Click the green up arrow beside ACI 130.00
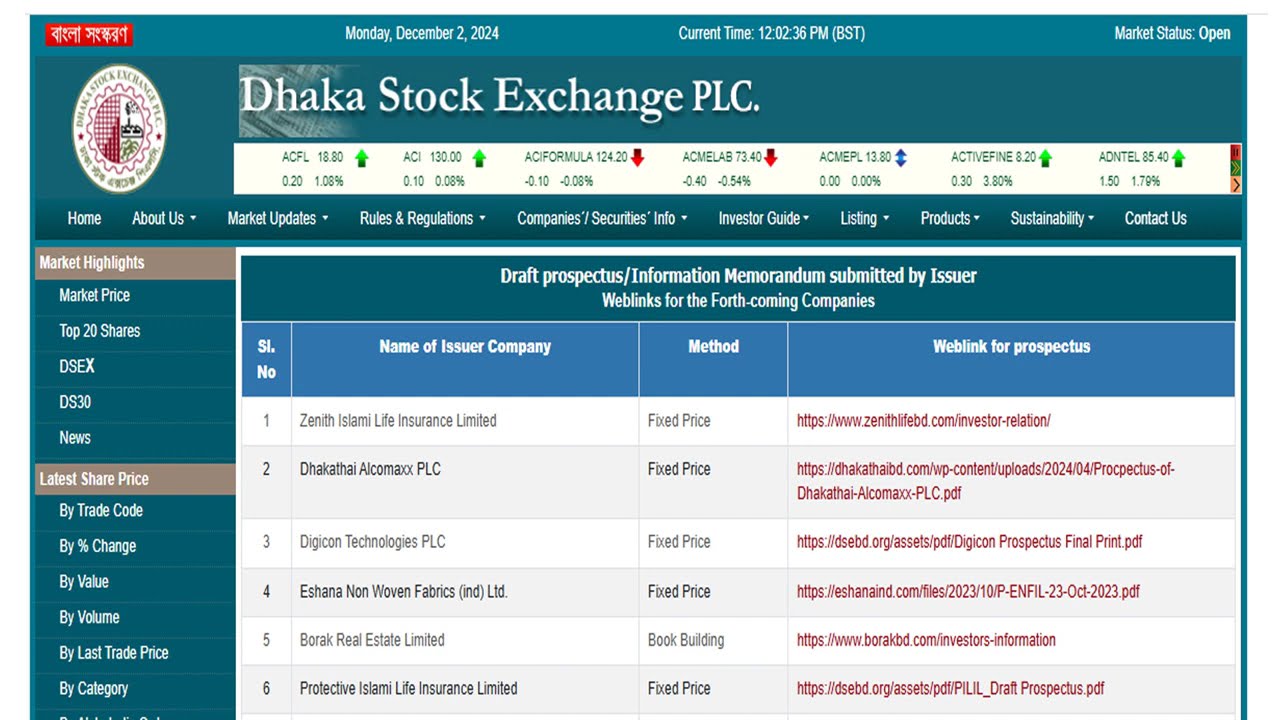The width and height of the screenshot is (1280, 720). (479, 157)
